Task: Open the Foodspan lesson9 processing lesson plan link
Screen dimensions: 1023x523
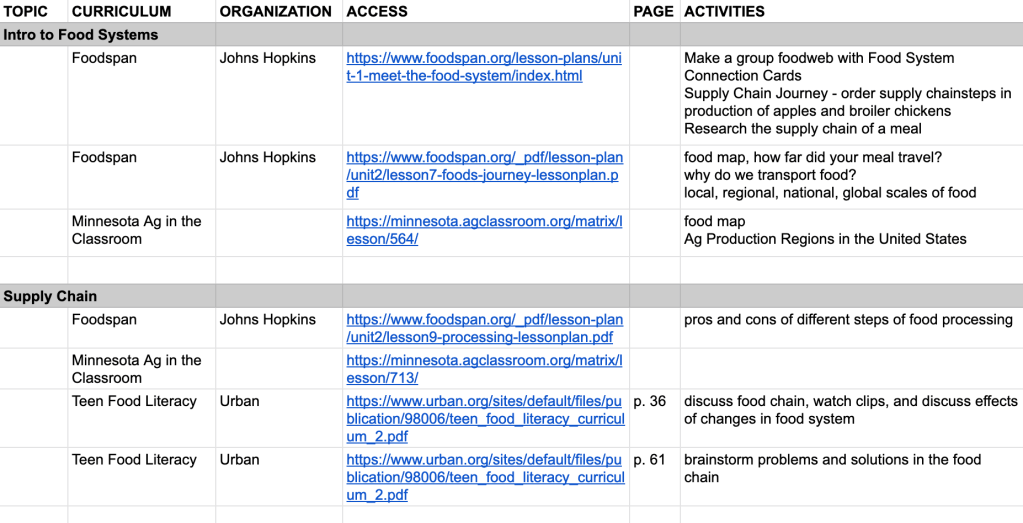Action: [x=484, y=328]
